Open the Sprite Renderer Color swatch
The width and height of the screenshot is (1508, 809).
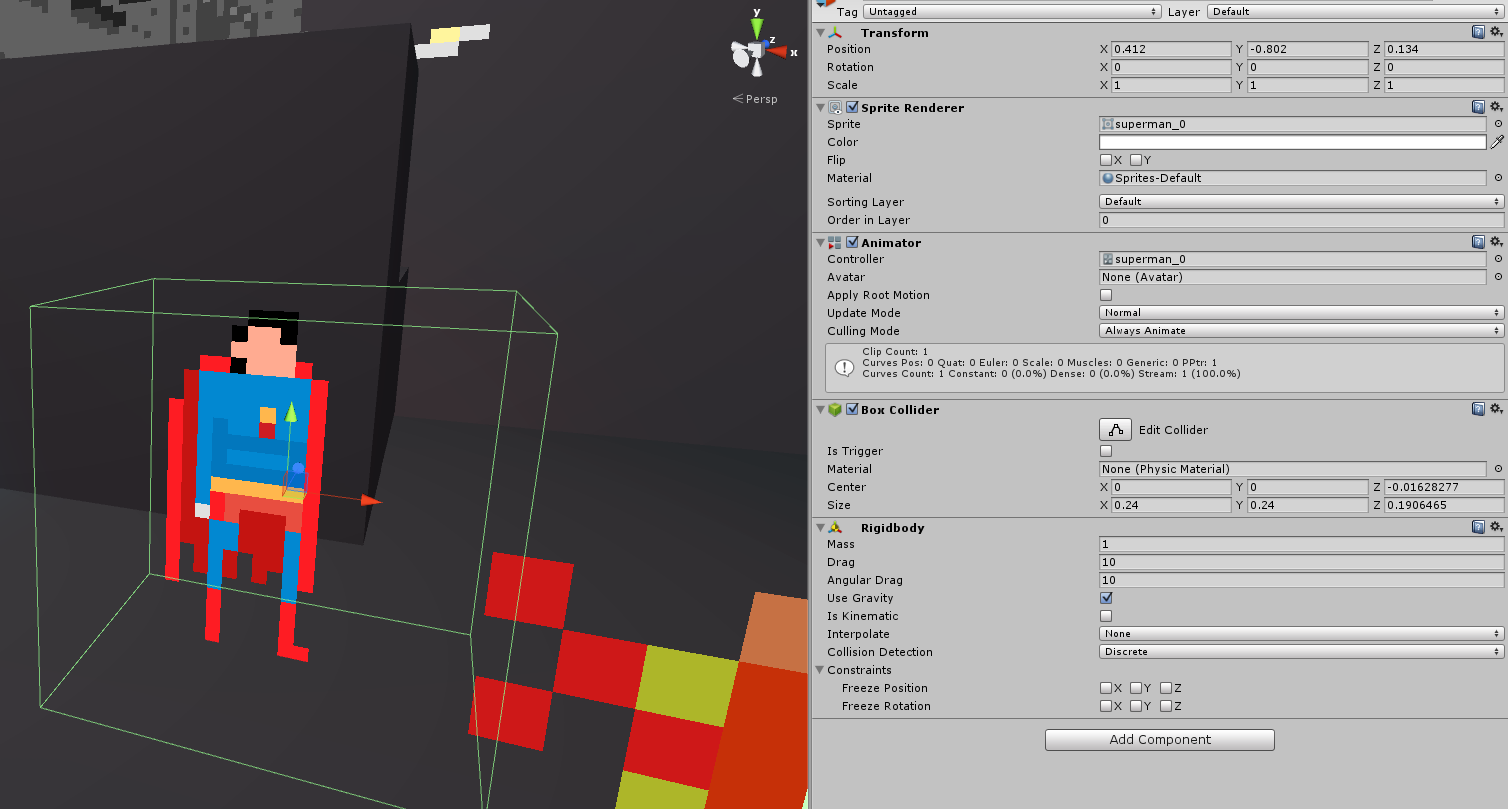(x=1292, y=142)
